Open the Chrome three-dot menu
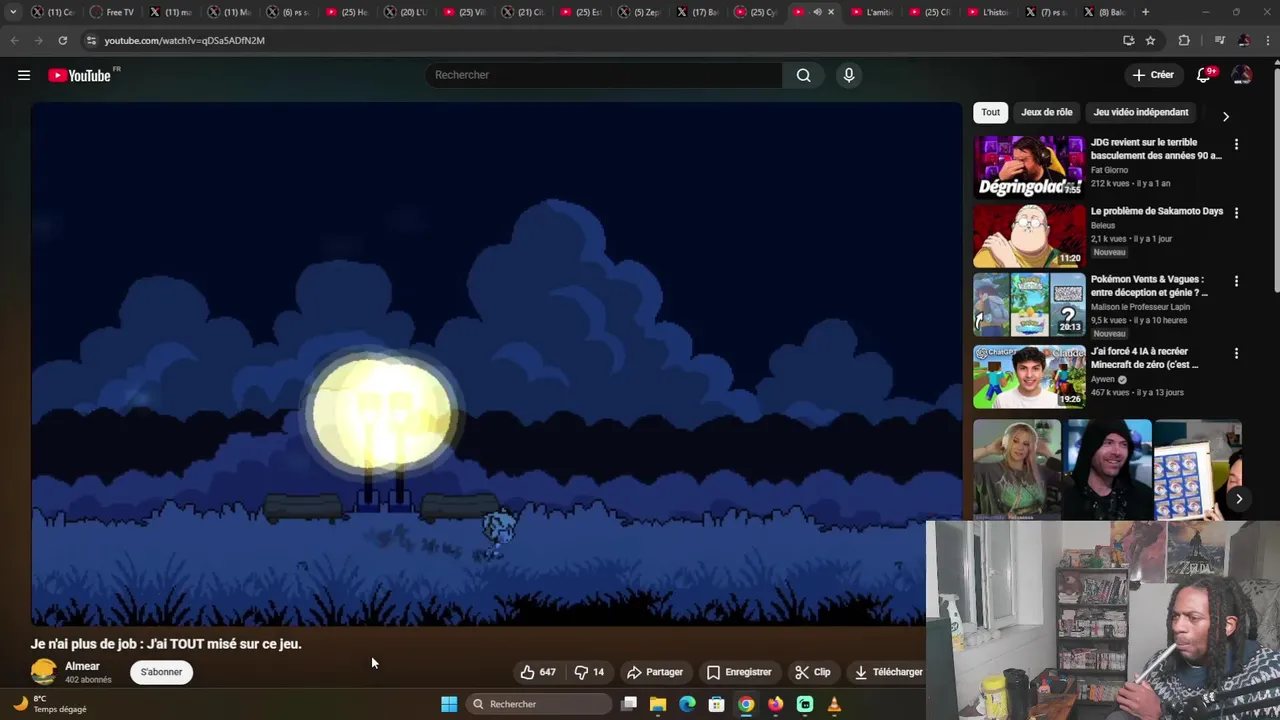Viewport: 1280px width, 720px height. pyautogui.click(x=1267, y=40)
